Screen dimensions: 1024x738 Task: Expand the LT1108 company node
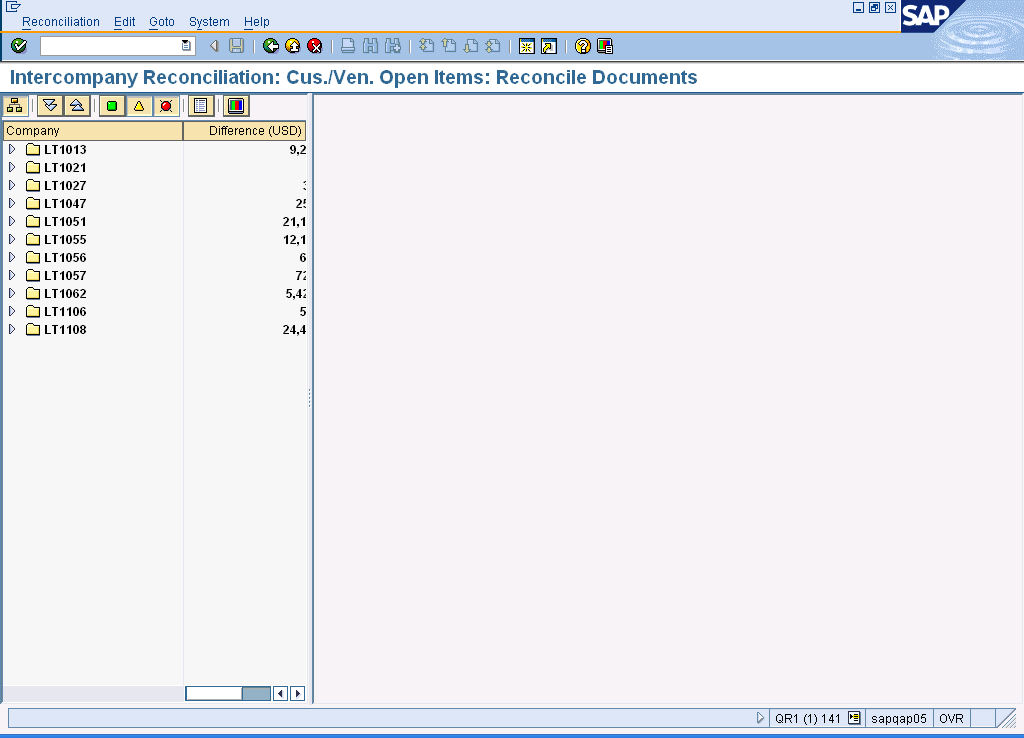[12, 329]
